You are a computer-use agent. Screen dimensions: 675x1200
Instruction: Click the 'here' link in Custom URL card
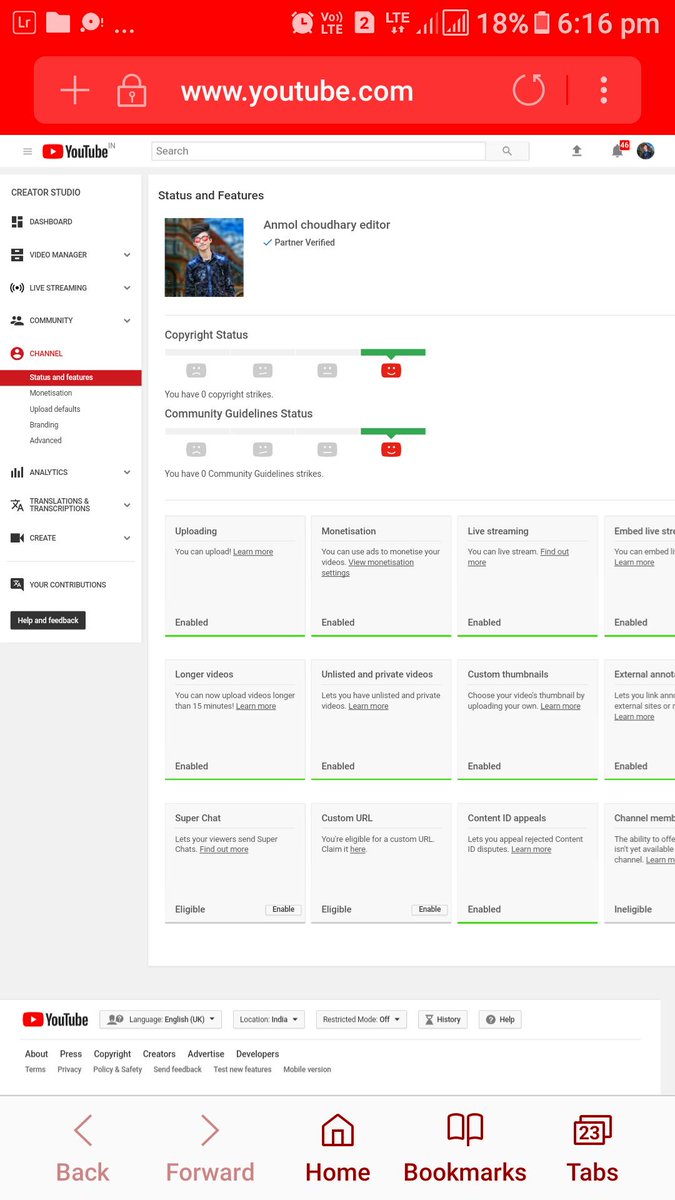coord(358,849)
